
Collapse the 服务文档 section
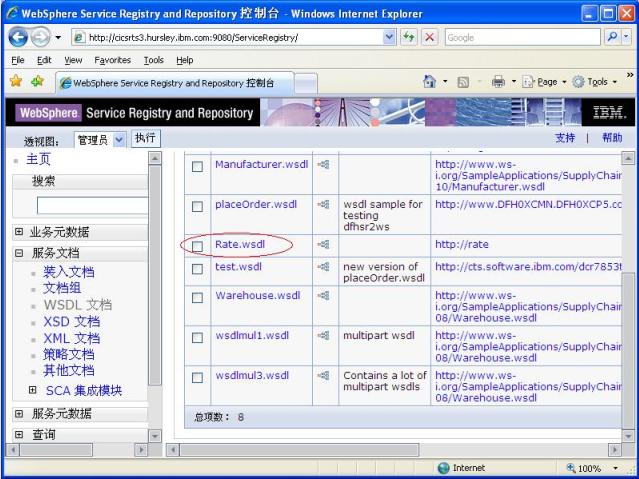[x=19, y=253]
